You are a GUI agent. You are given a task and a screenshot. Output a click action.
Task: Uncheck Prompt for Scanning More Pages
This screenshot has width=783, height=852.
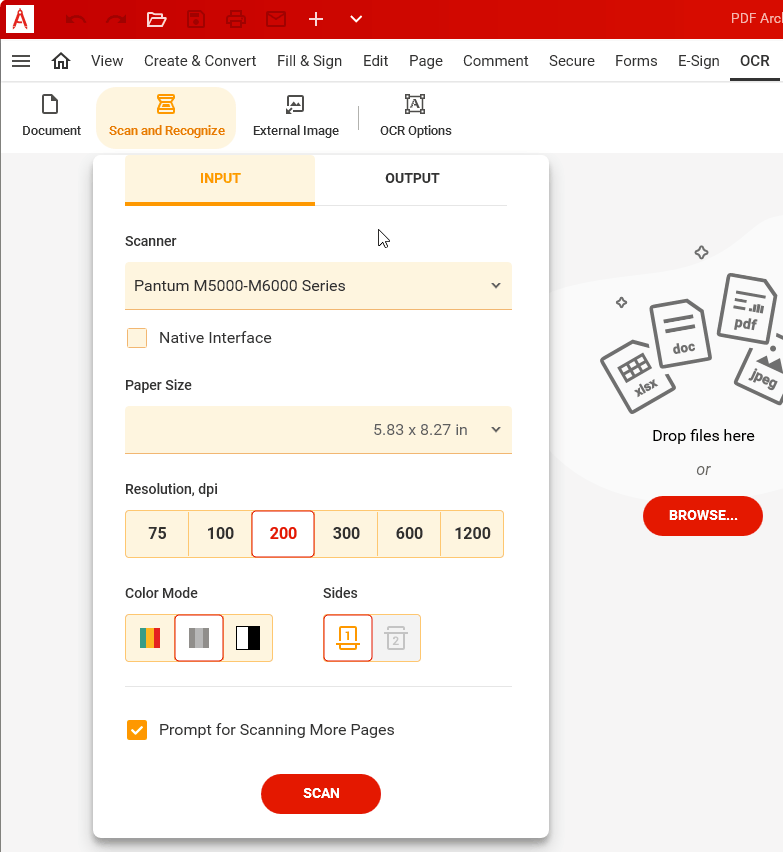(137, 730)
